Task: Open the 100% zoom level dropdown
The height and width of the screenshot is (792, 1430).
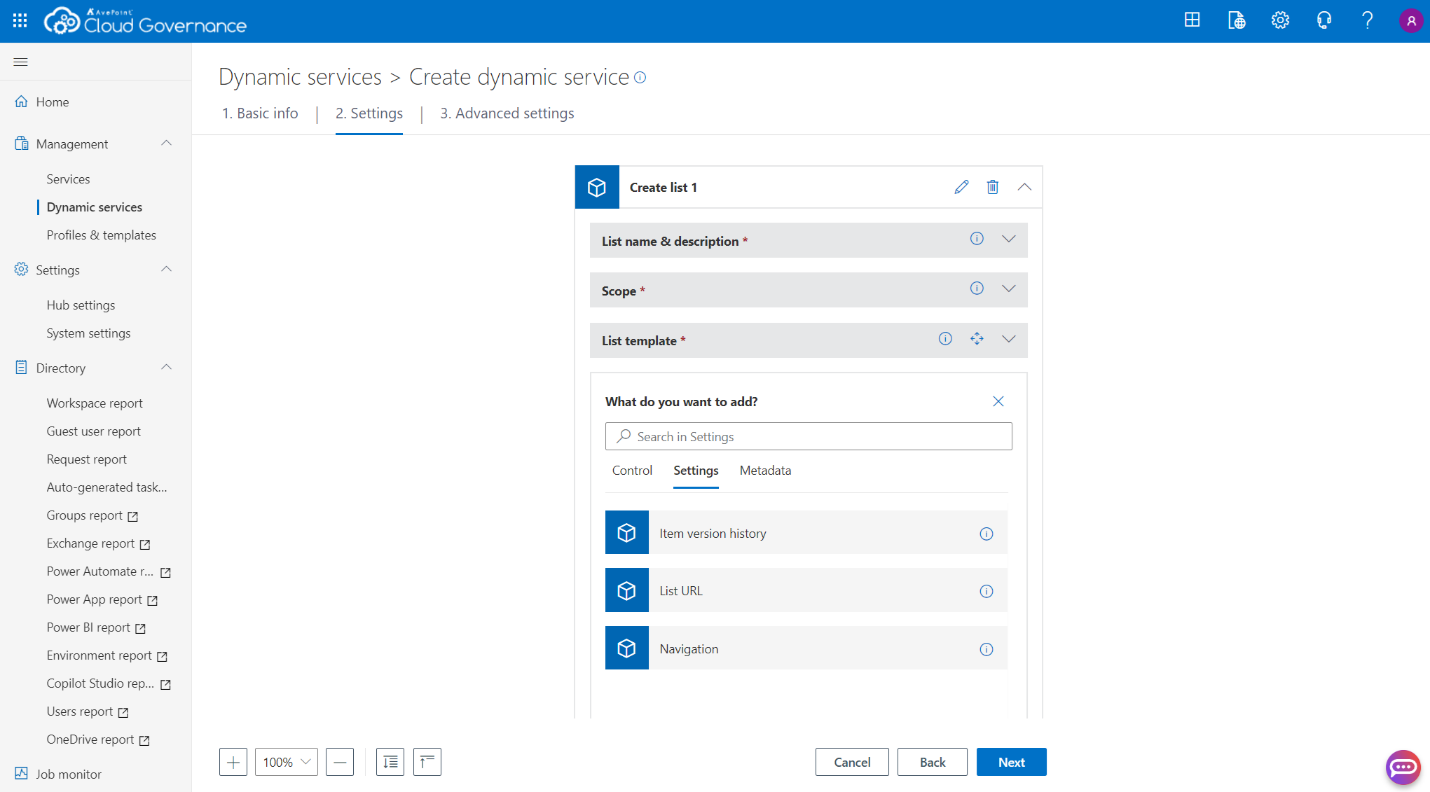Action: 286,762
